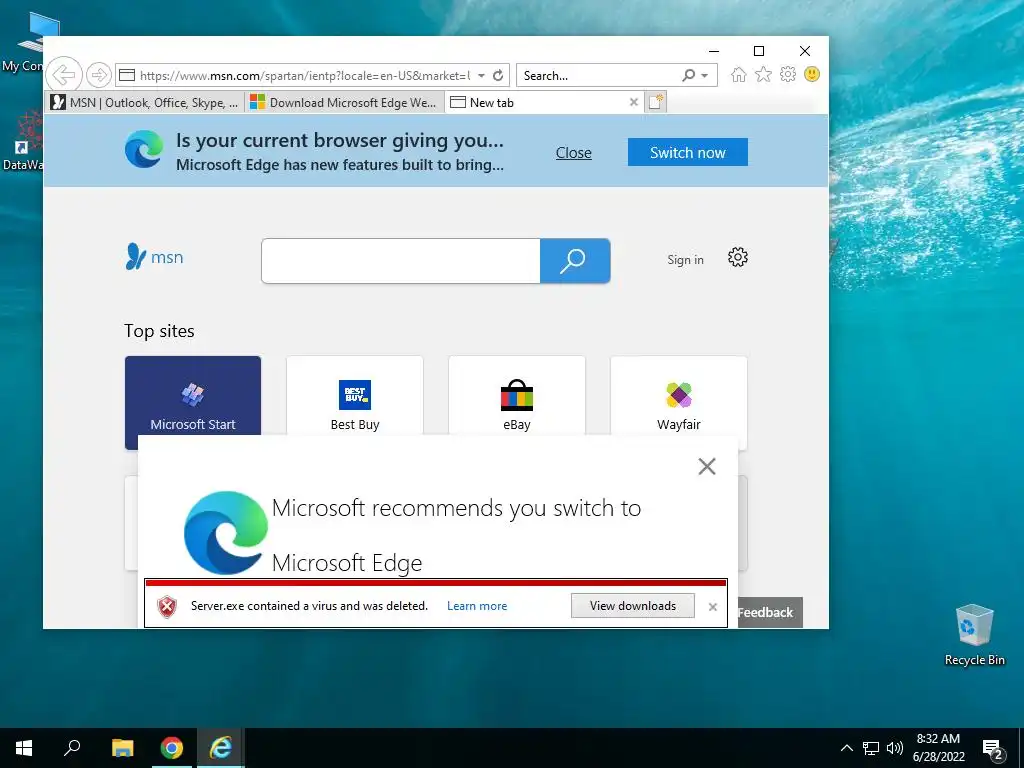The height and width of the screenshot is (768, 1024).
Task: Switch to MSN | Outlook, Office tab
Action: click(146, 103)
